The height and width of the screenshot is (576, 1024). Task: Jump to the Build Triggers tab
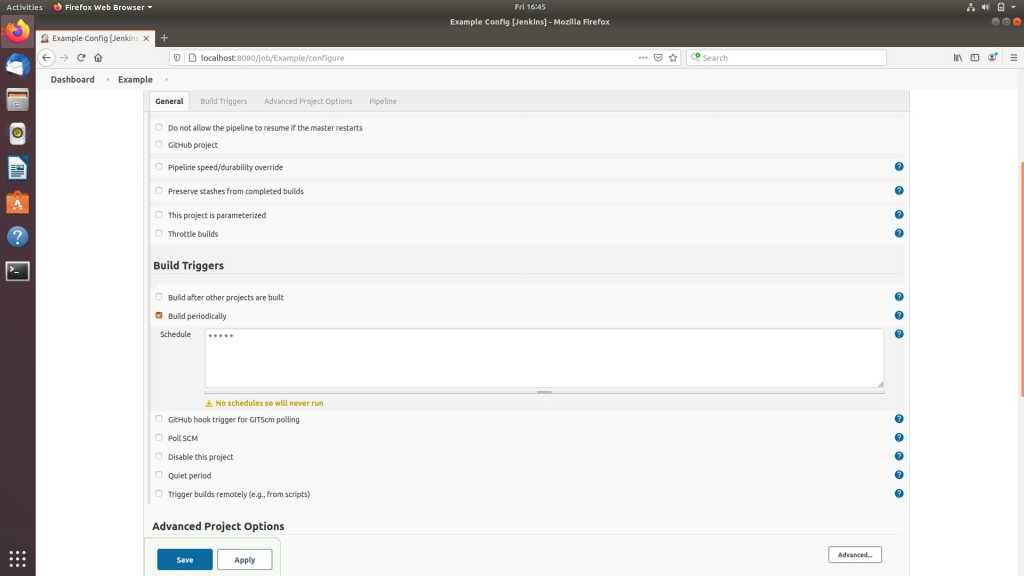(223, 101)
